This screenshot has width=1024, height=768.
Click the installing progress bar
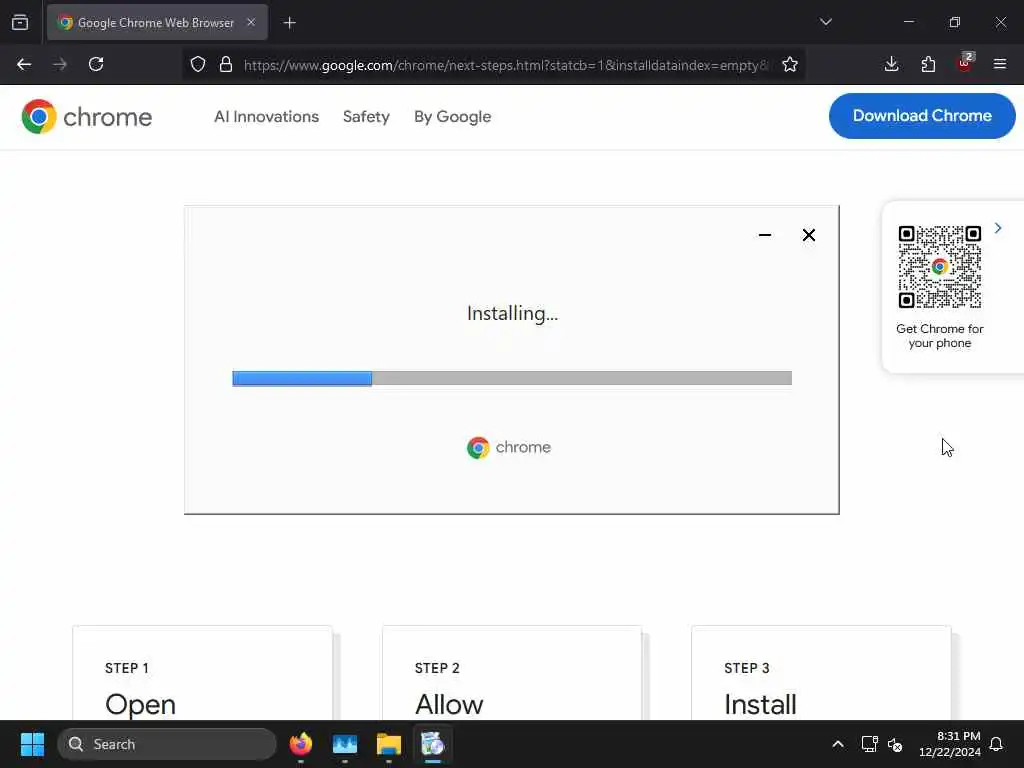point(512,378)
